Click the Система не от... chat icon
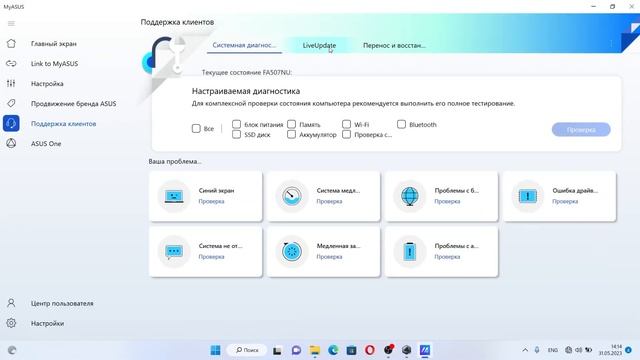Image resolution: width=640 pixels, height=360 pixels. point(174,252)
